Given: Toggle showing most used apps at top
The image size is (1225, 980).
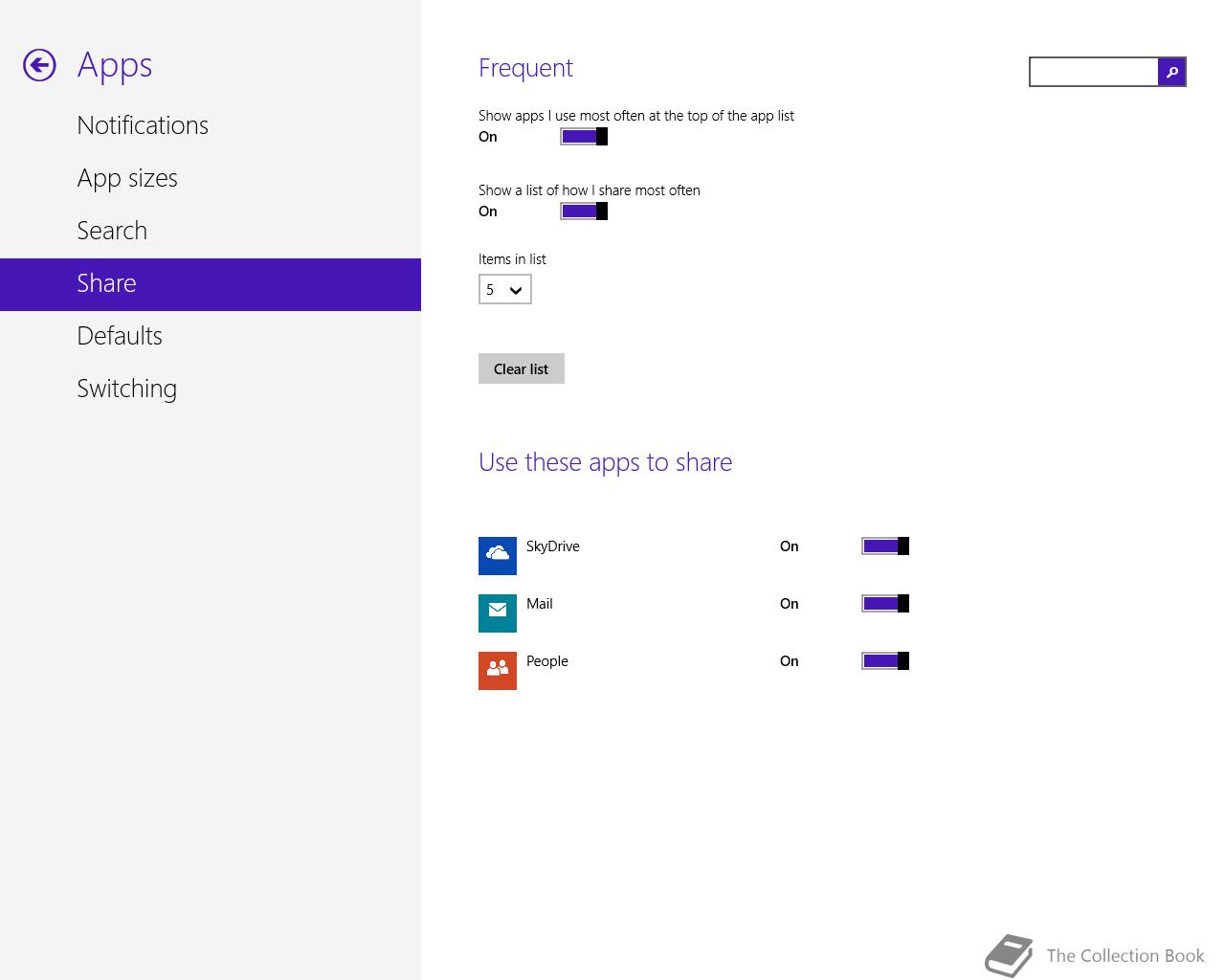Looking at the screenshot, I should (x=584, y=137).
